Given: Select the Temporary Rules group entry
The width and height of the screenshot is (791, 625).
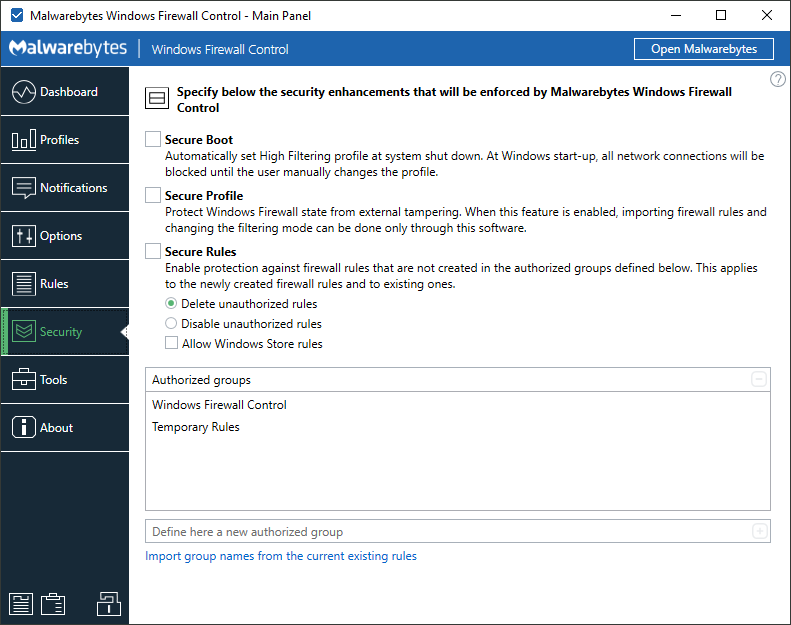Looking at the screenshot, I should point(458,427).
